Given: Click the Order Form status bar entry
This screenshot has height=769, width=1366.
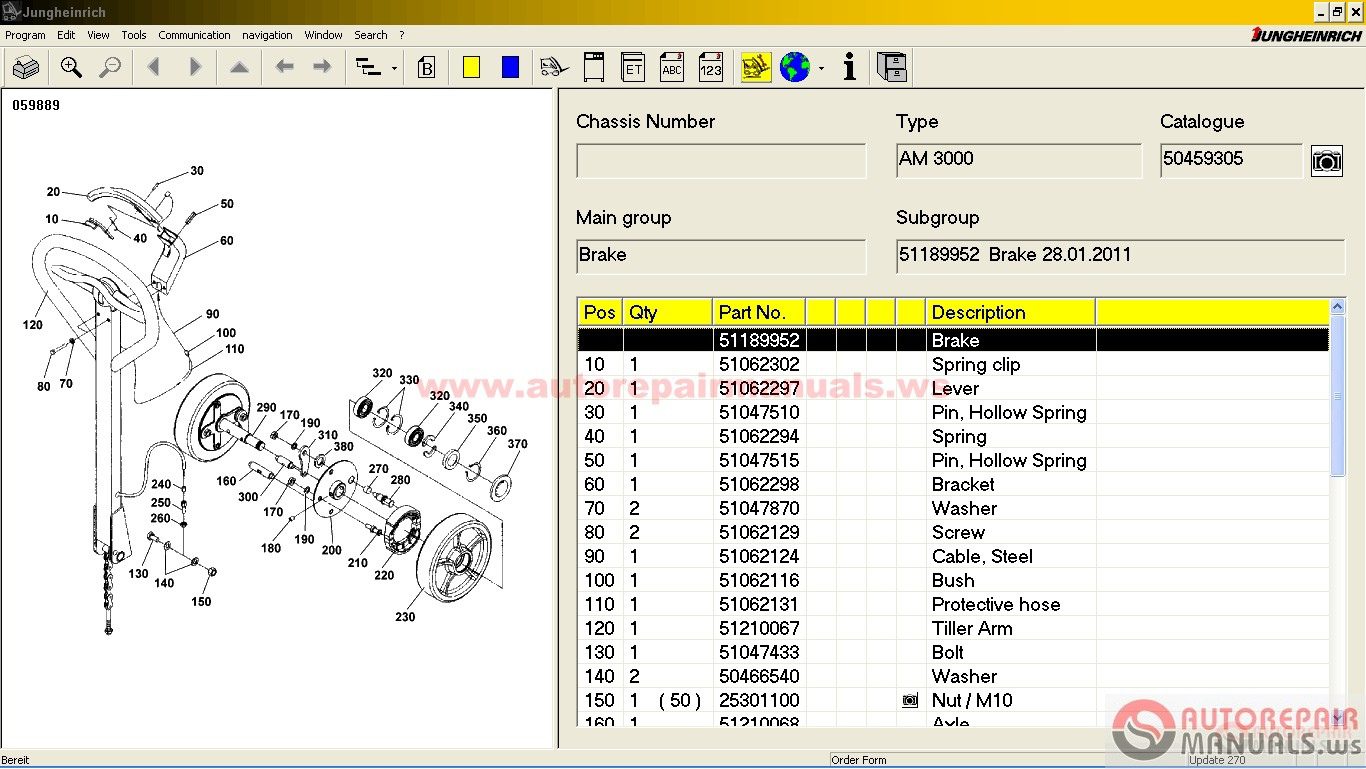Looking at the screenshot, I should (859, 760).
